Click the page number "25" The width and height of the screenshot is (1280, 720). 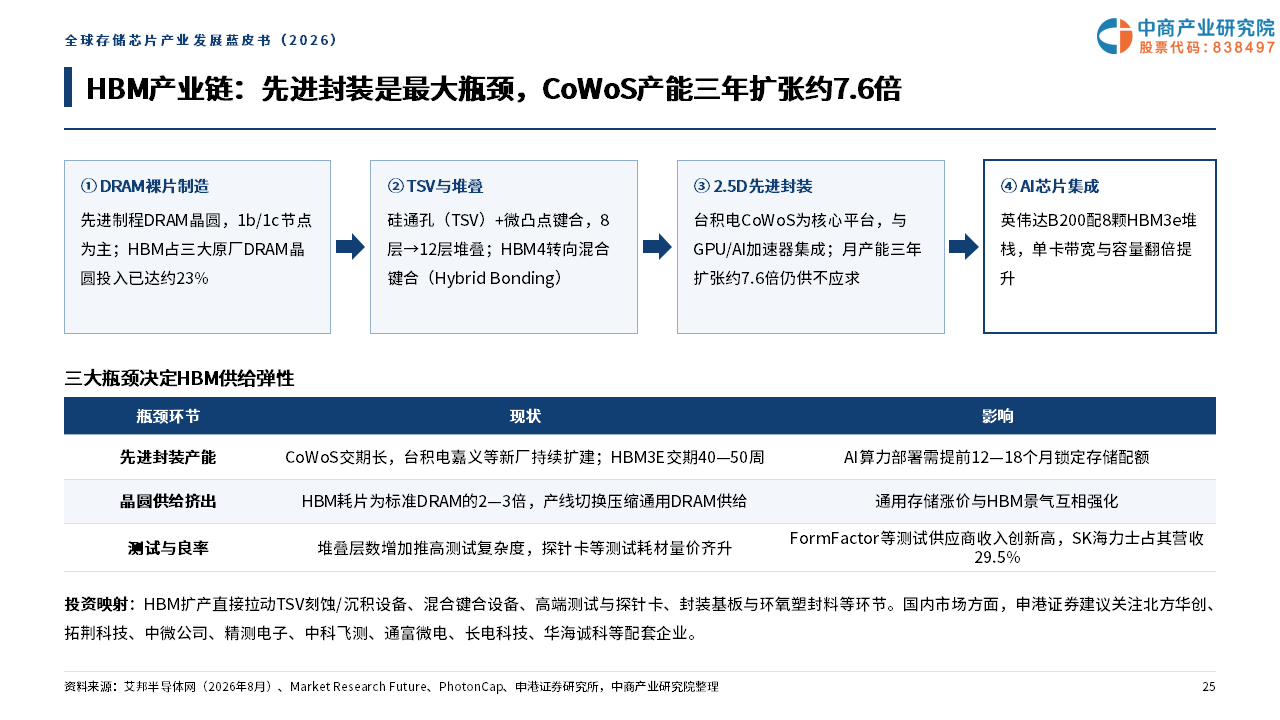coord(1209,687)
